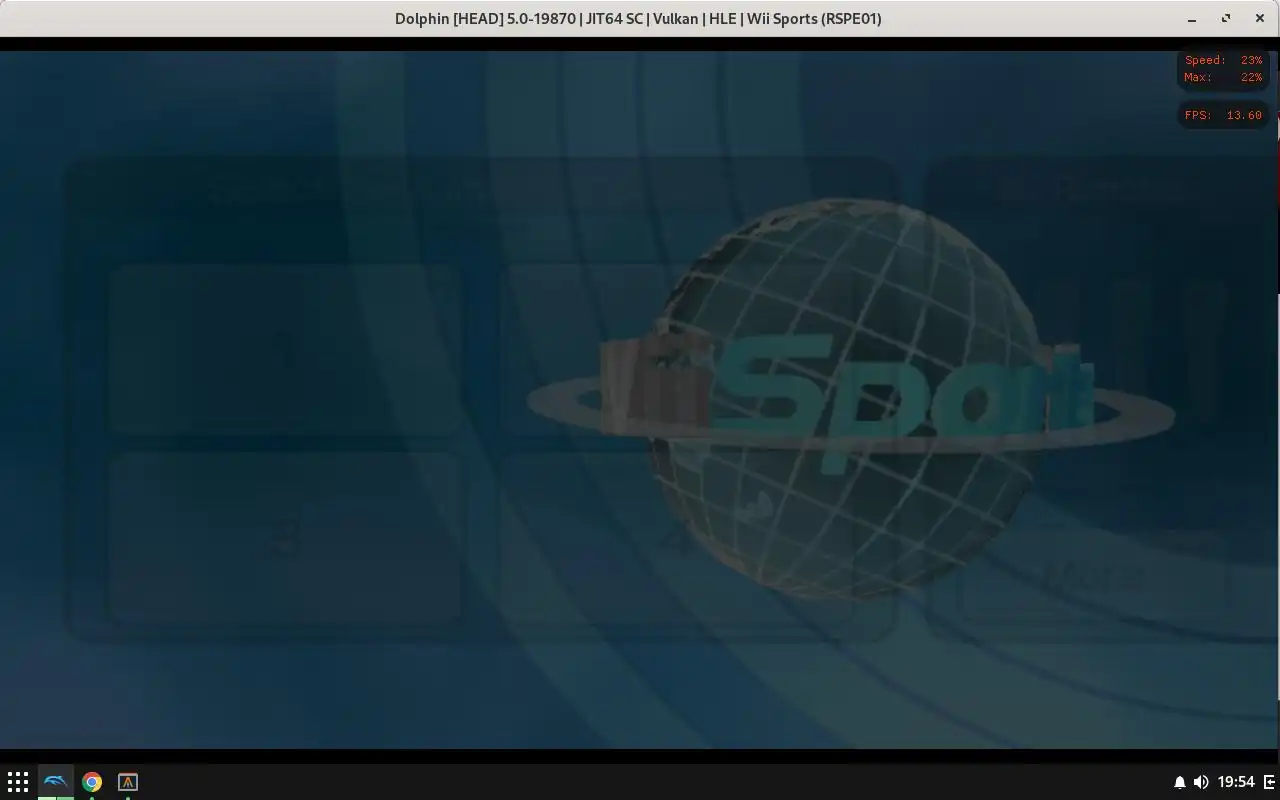Click the Dolphin window title bar text
The height and width of the screenshot is (800, 1280).
(638, 18)
